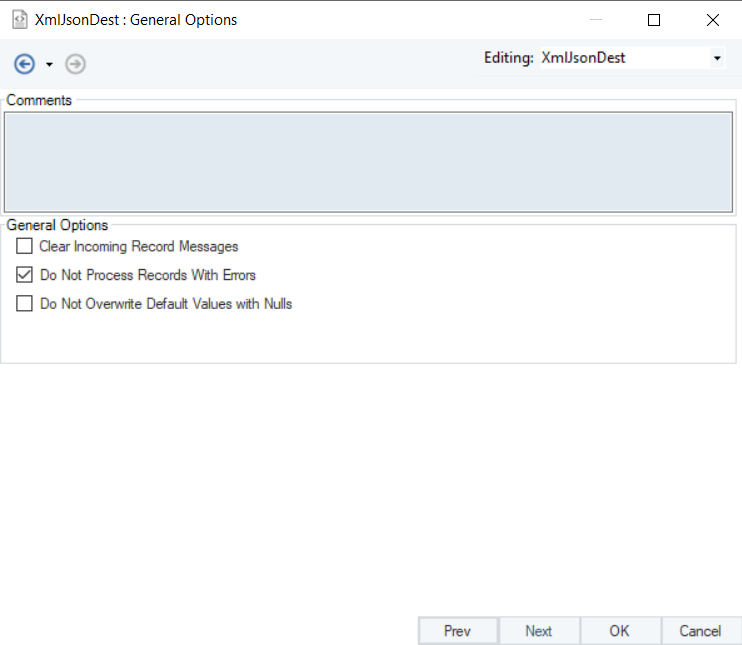Click the General Options group label
Screen dimensions: 742x645
coord(57,225)
